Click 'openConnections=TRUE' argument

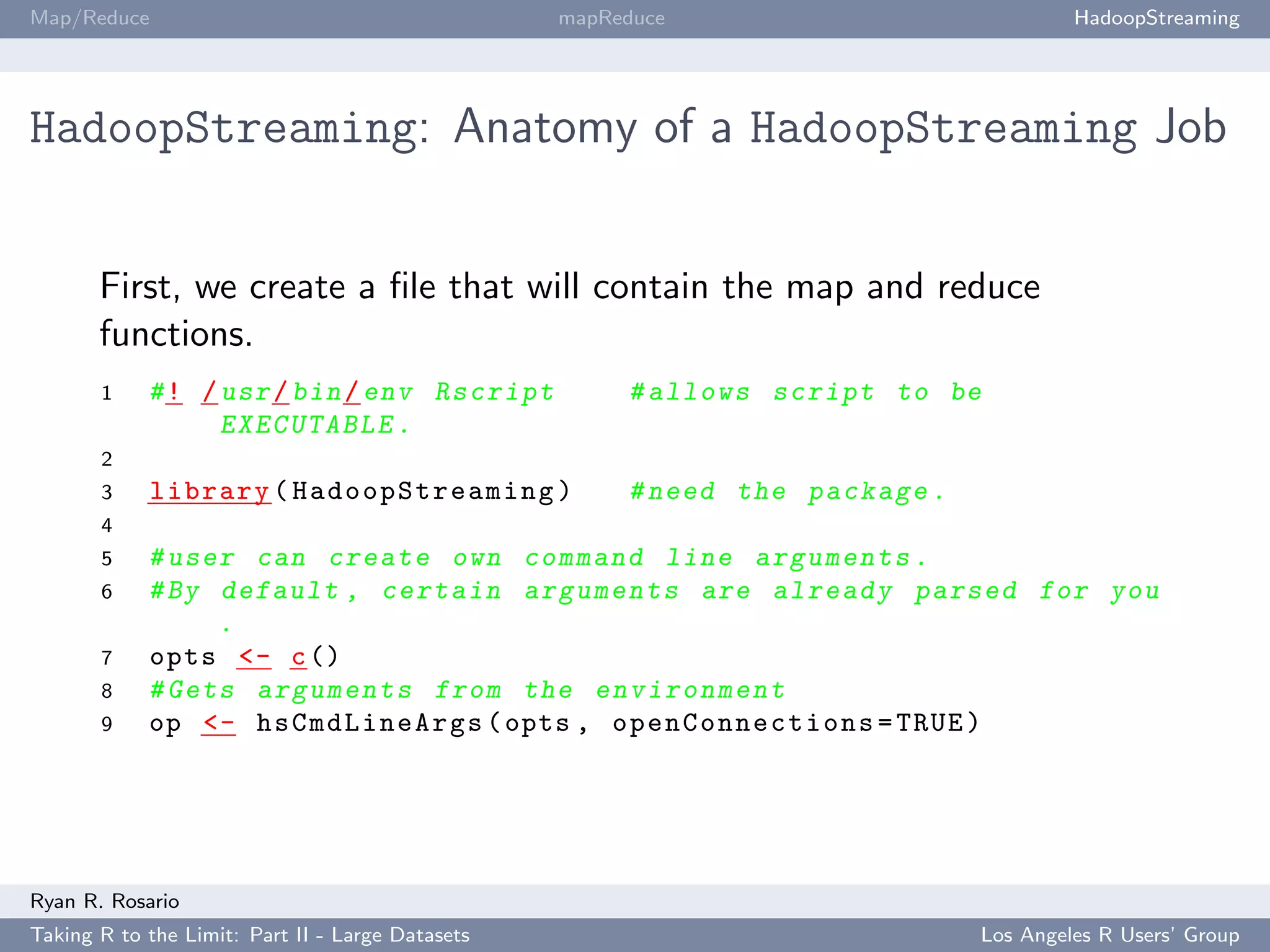tap(787, 723)
